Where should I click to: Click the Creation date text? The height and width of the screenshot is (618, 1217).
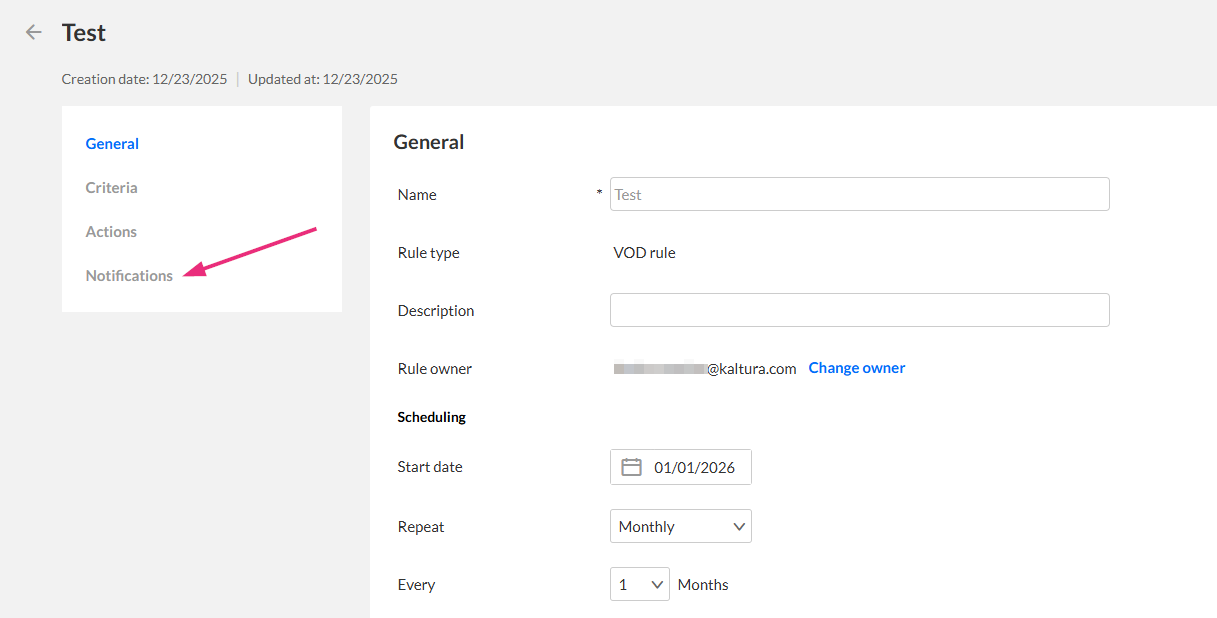click(x=144, y=79)
